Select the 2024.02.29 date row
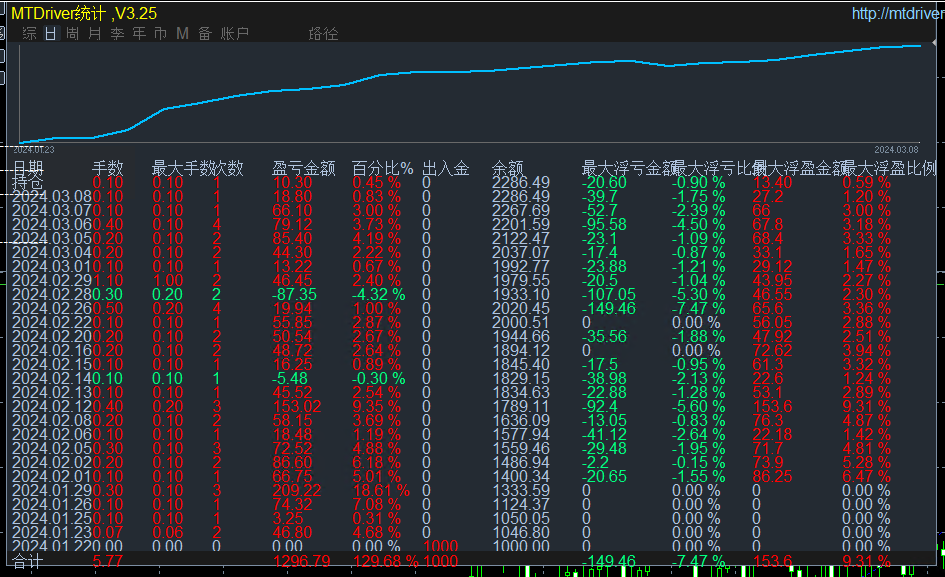This screenshot has width=945, height=577. pyautogui.click(x=52, y=280)
